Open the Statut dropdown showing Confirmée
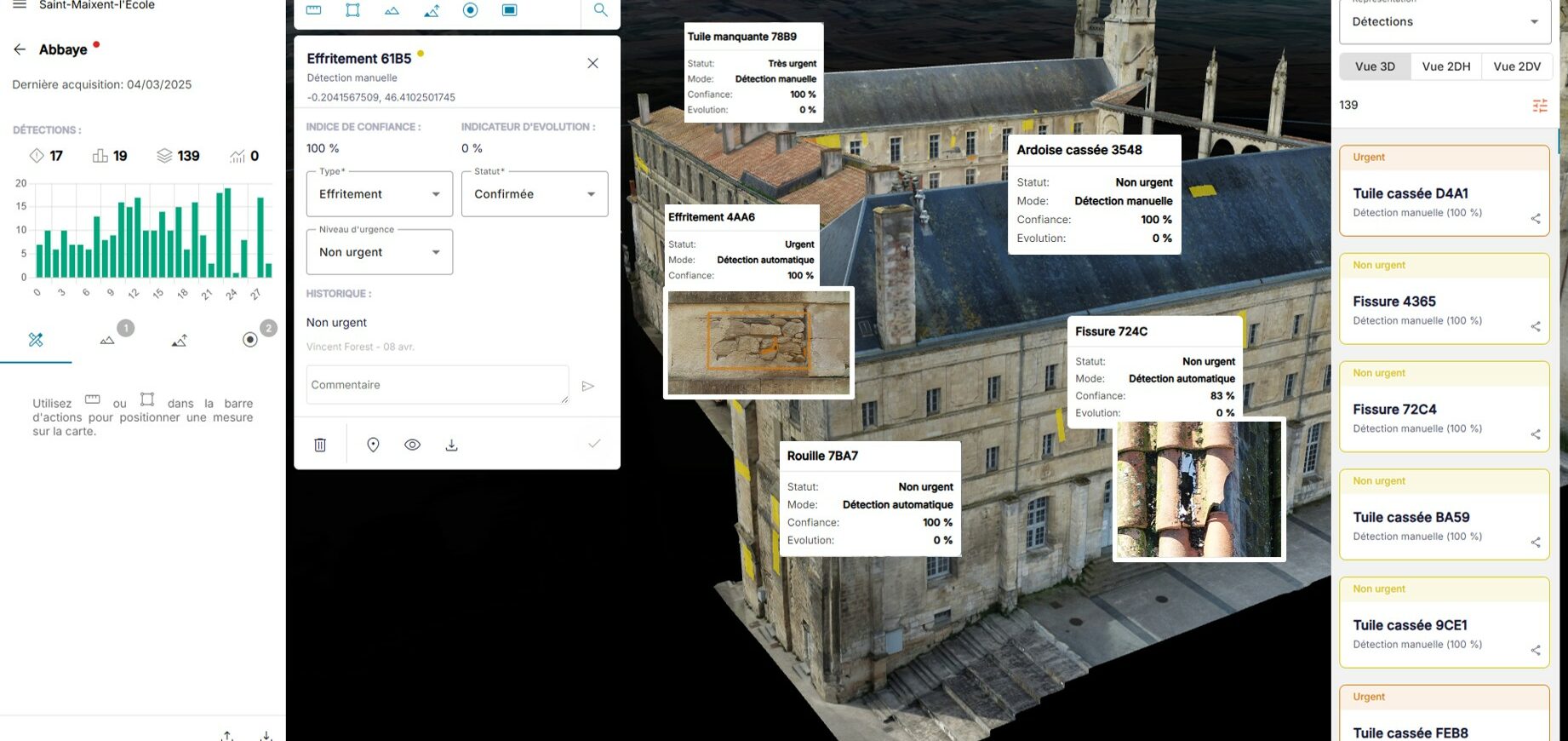This screenshot has width=1568, height=741. [x=534, y=194]
